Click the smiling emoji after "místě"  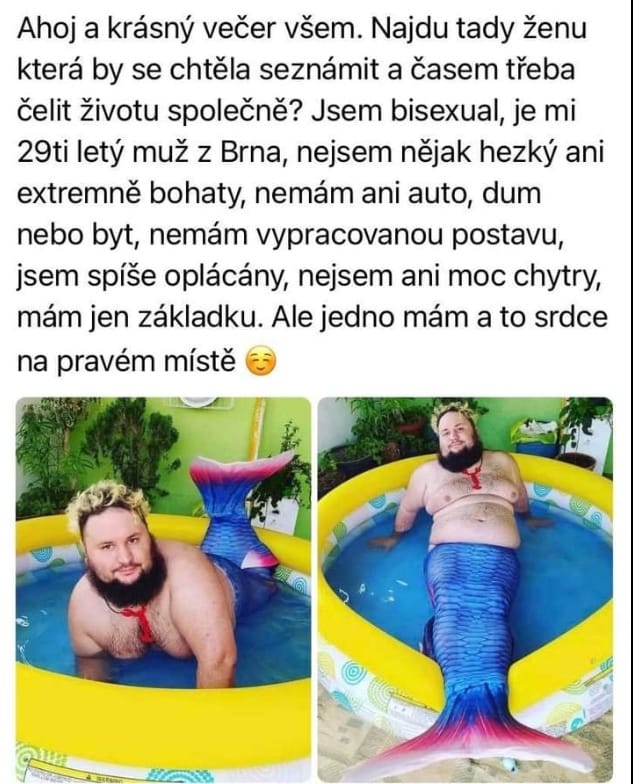[x=261, y=362]
